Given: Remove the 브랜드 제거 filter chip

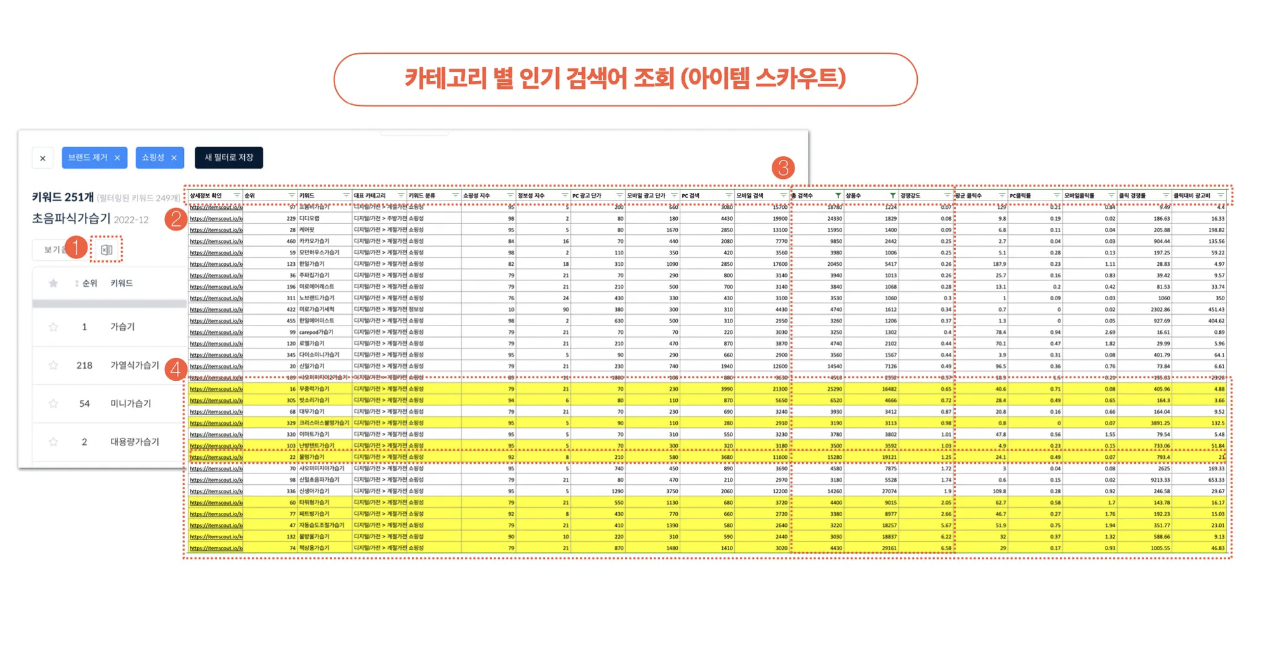Looking at the screenshot, I should click(117, 158).
